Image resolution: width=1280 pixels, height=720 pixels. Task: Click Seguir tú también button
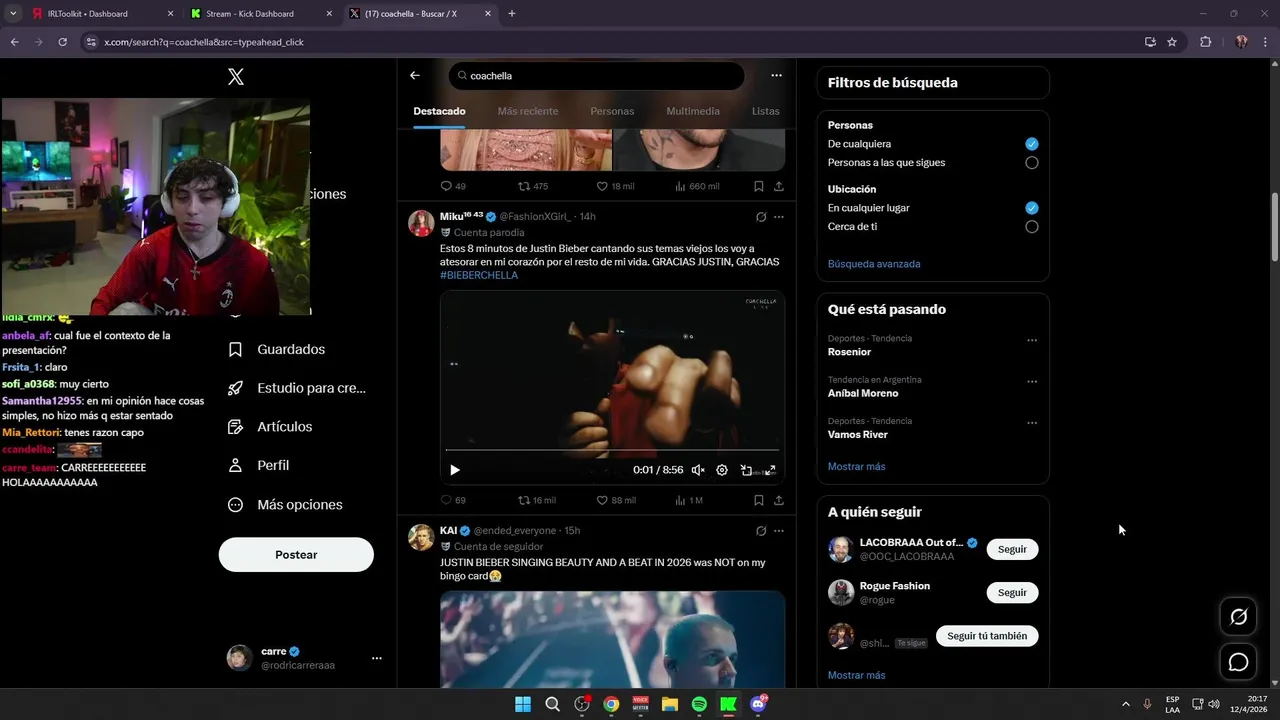click(x=987, y=636)
